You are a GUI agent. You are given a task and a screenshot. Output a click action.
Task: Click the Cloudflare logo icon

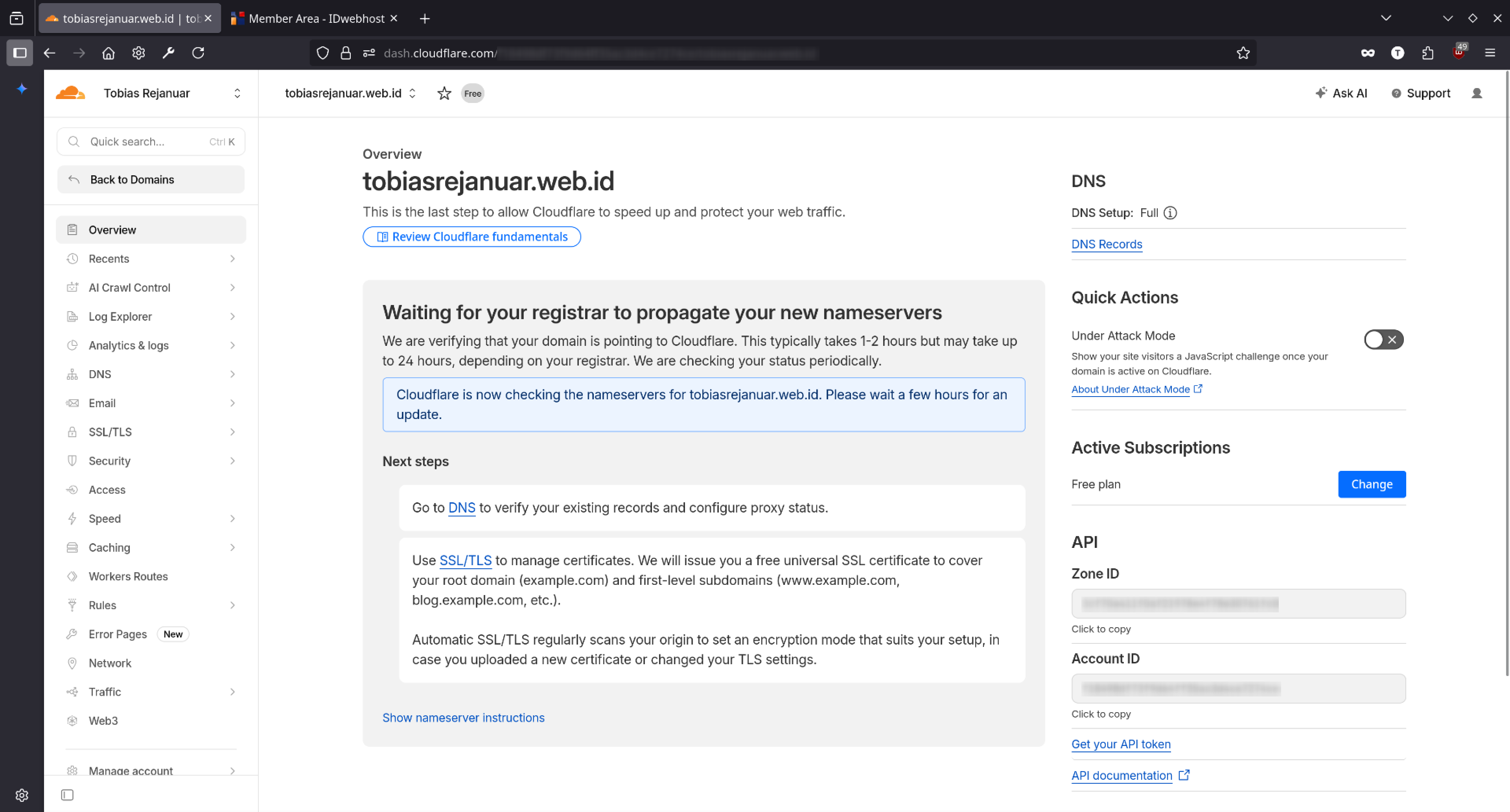pyautogui.click(x=70, y=93)
